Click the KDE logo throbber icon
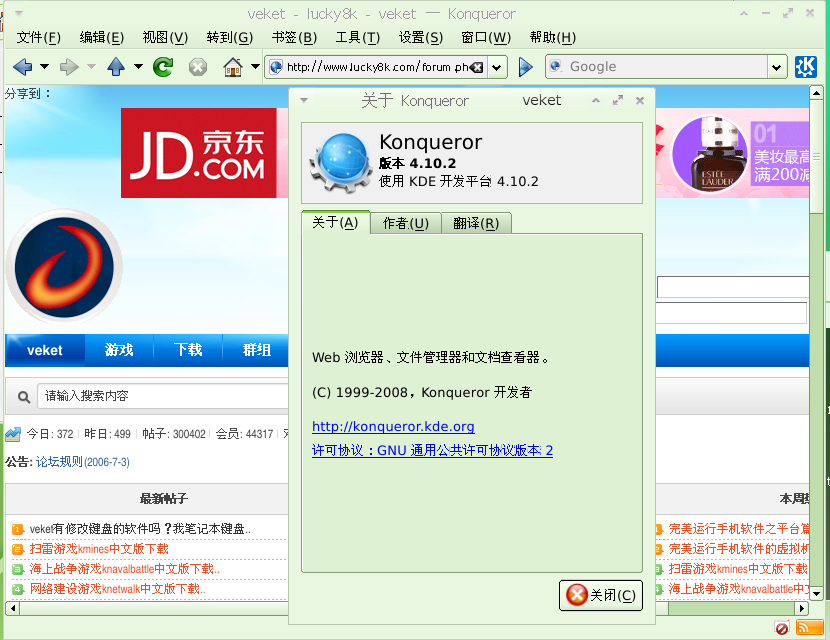830x640 pixels. (806, 67)
